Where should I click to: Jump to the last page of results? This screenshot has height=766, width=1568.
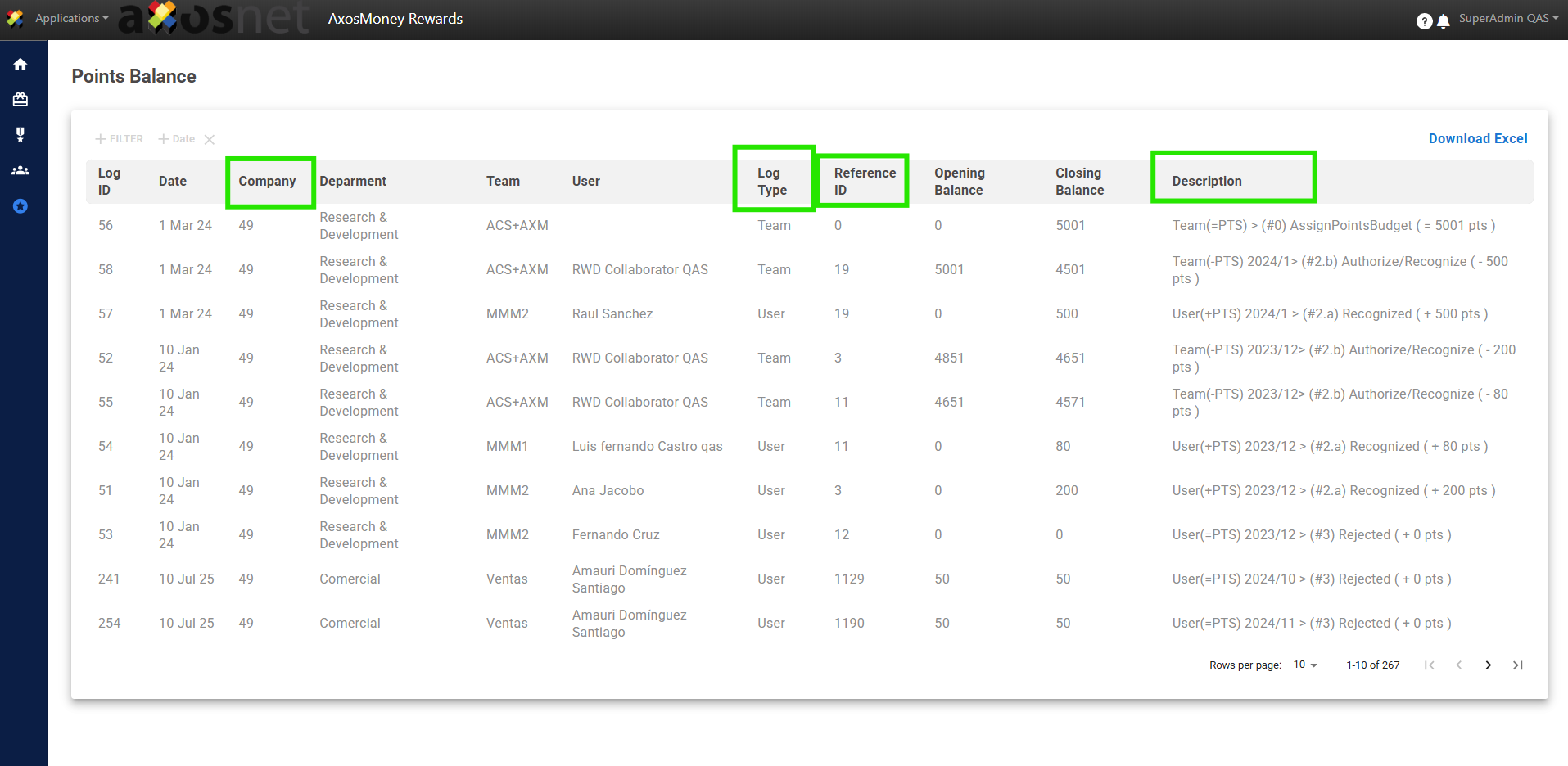pos(1517,665)
